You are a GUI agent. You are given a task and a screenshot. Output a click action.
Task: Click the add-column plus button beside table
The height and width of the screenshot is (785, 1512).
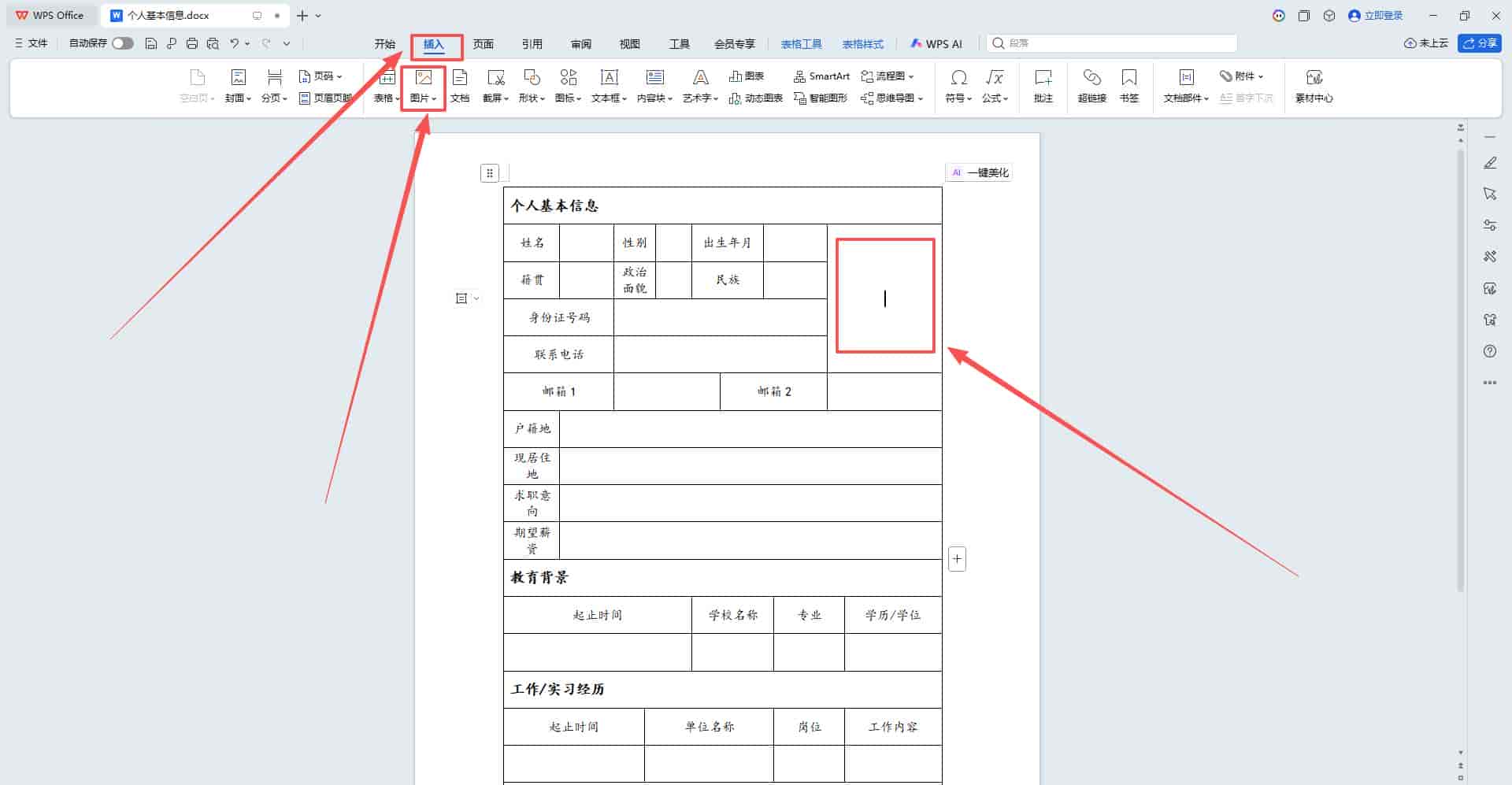pyautogui.click(x=957, y=559)
